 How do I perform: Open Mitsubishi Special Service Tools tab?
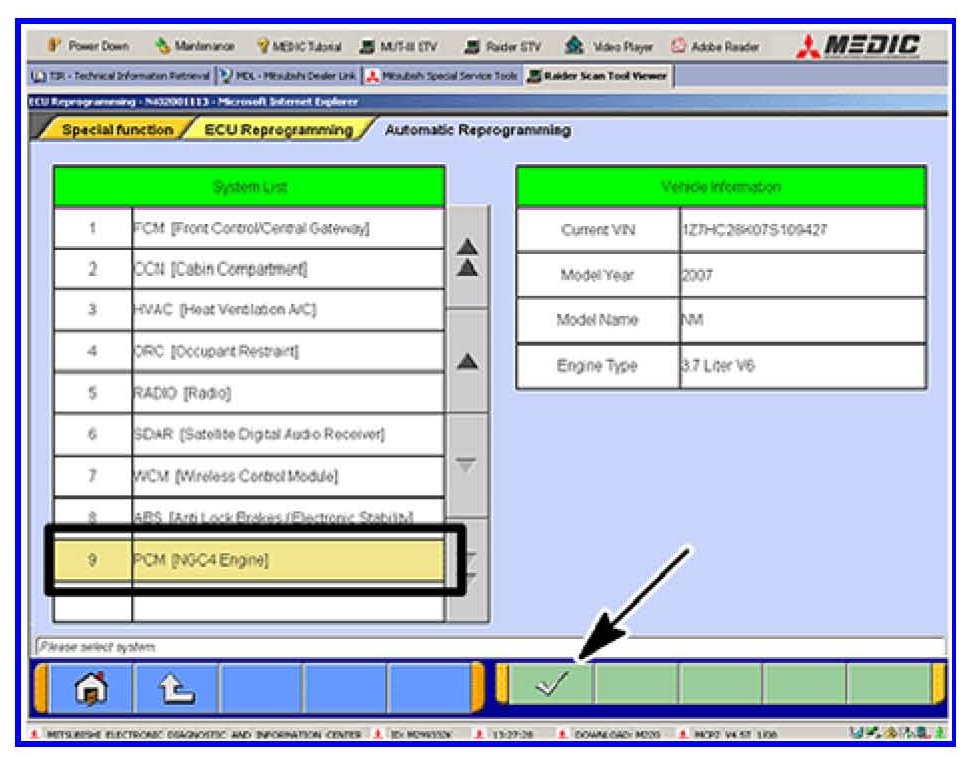(x=441, y=75)
